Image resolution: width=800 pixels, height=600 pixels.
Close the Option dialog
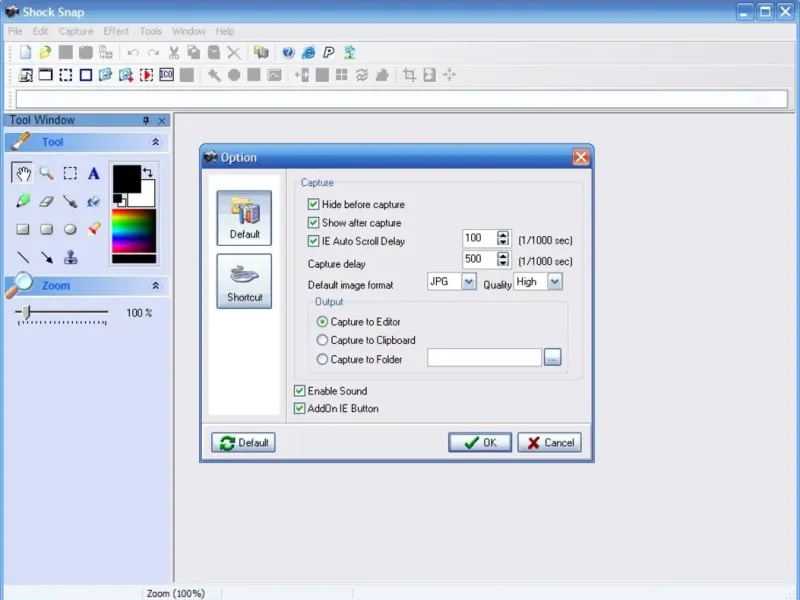pyautogui.click(x=581, y=157)
